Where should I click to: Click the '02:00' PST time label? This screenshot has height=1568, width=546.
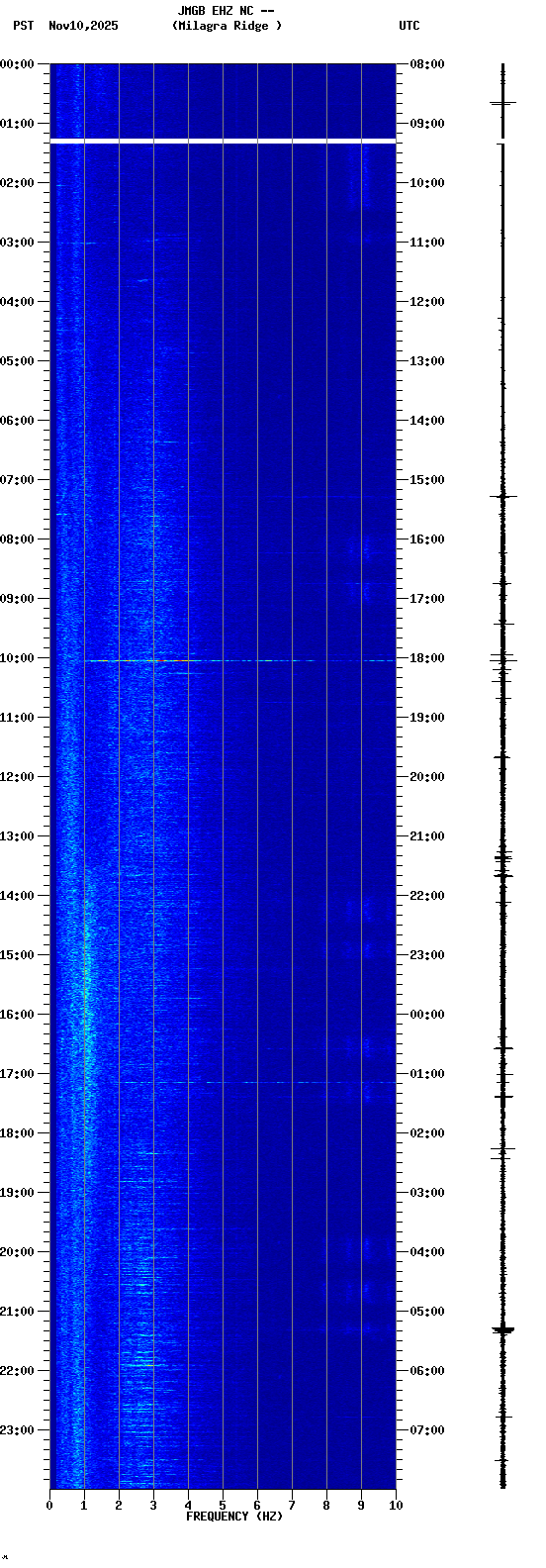(x=18, y=183)
